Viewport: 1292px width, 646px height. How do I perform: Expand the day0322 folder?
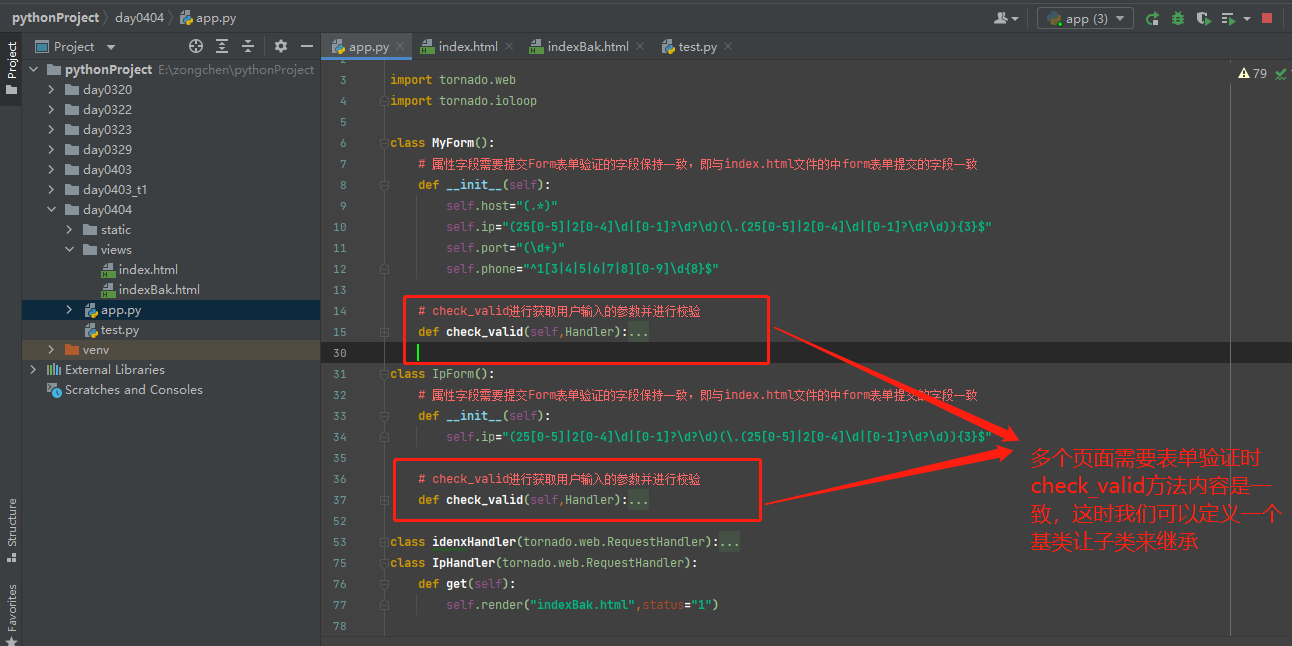click(x=51, y=110)
